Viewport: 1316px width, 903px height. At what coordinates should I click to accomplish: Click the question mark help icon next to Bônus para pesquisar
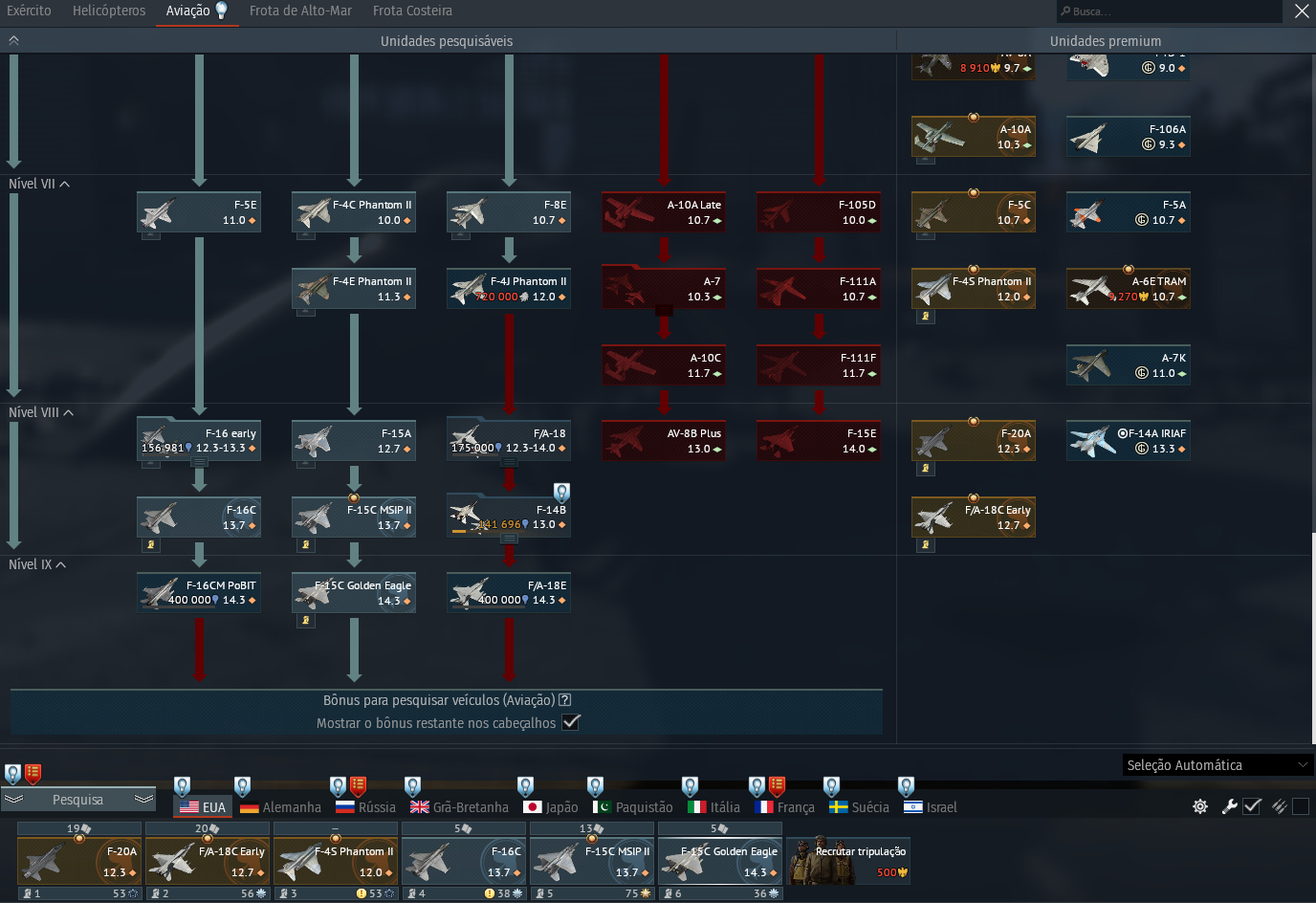(x=564, y=700)
